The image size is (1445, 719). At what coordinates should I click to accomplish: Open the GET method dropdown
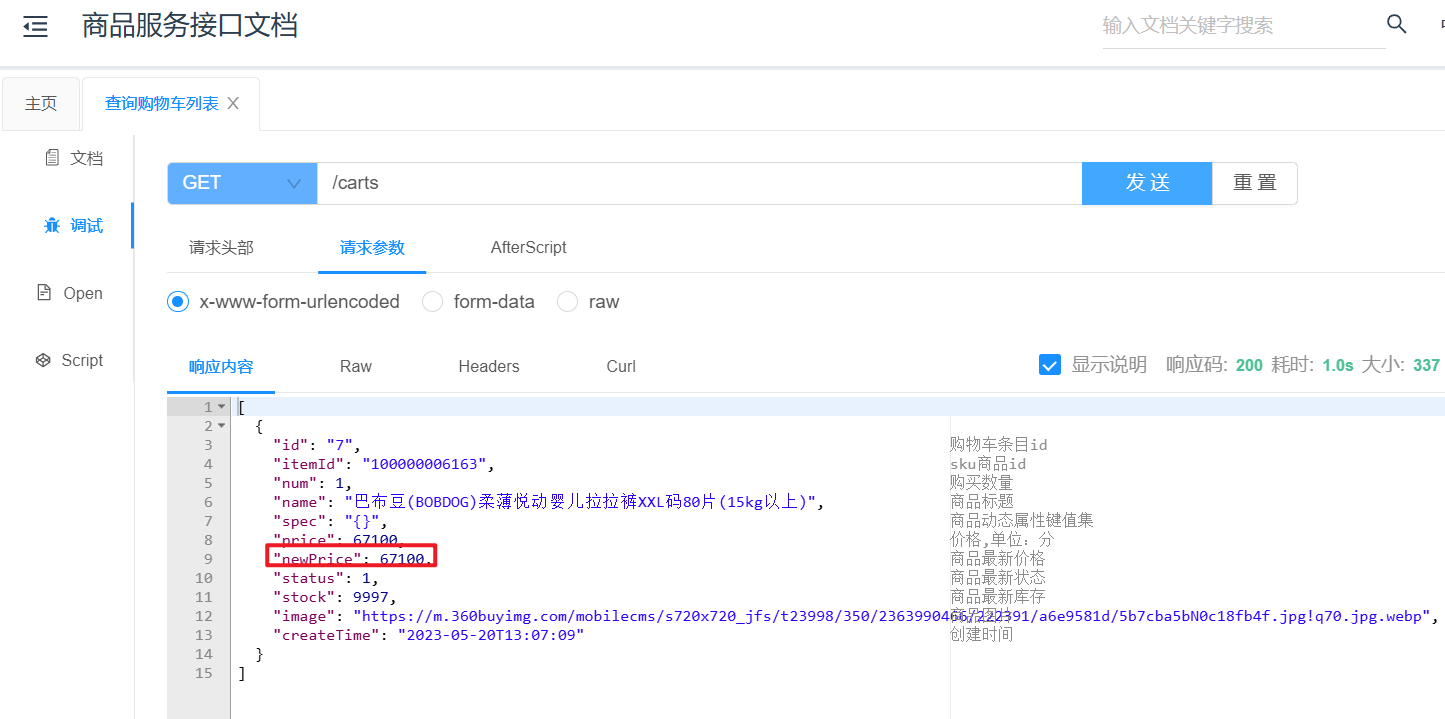242,183
